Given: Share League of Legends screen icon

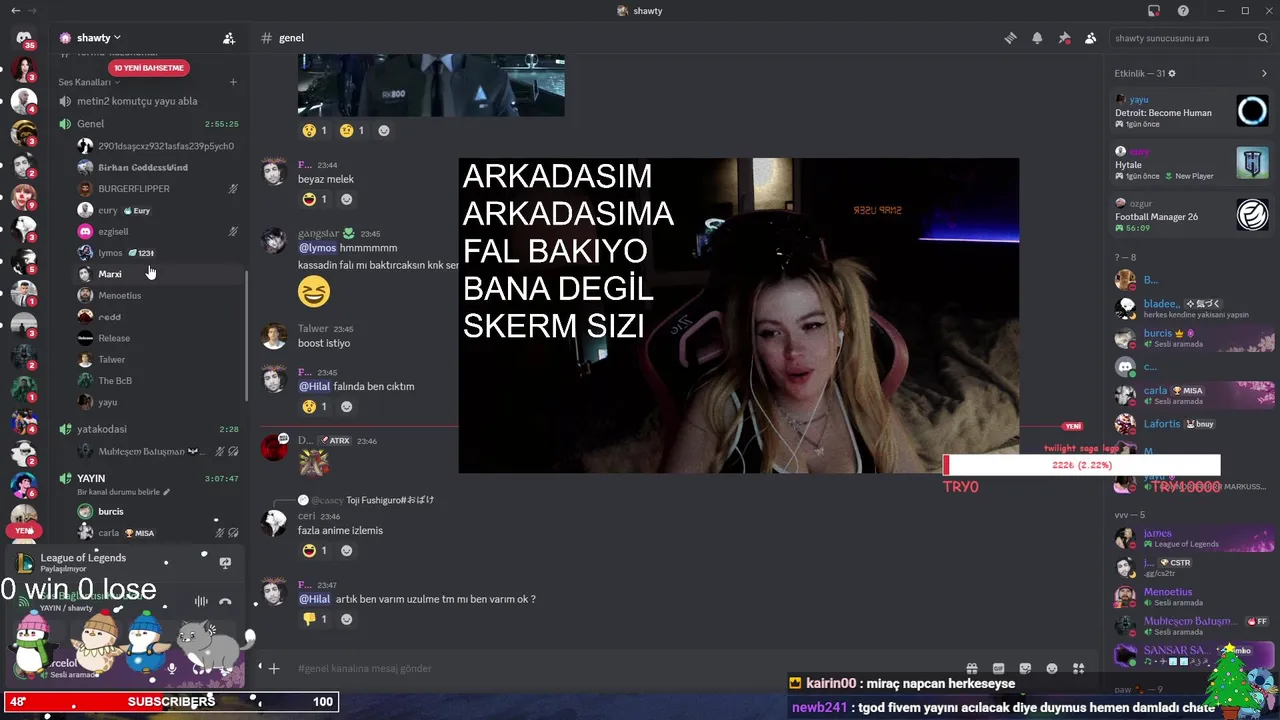Looking at the screenshot, I should coord(225,563).
